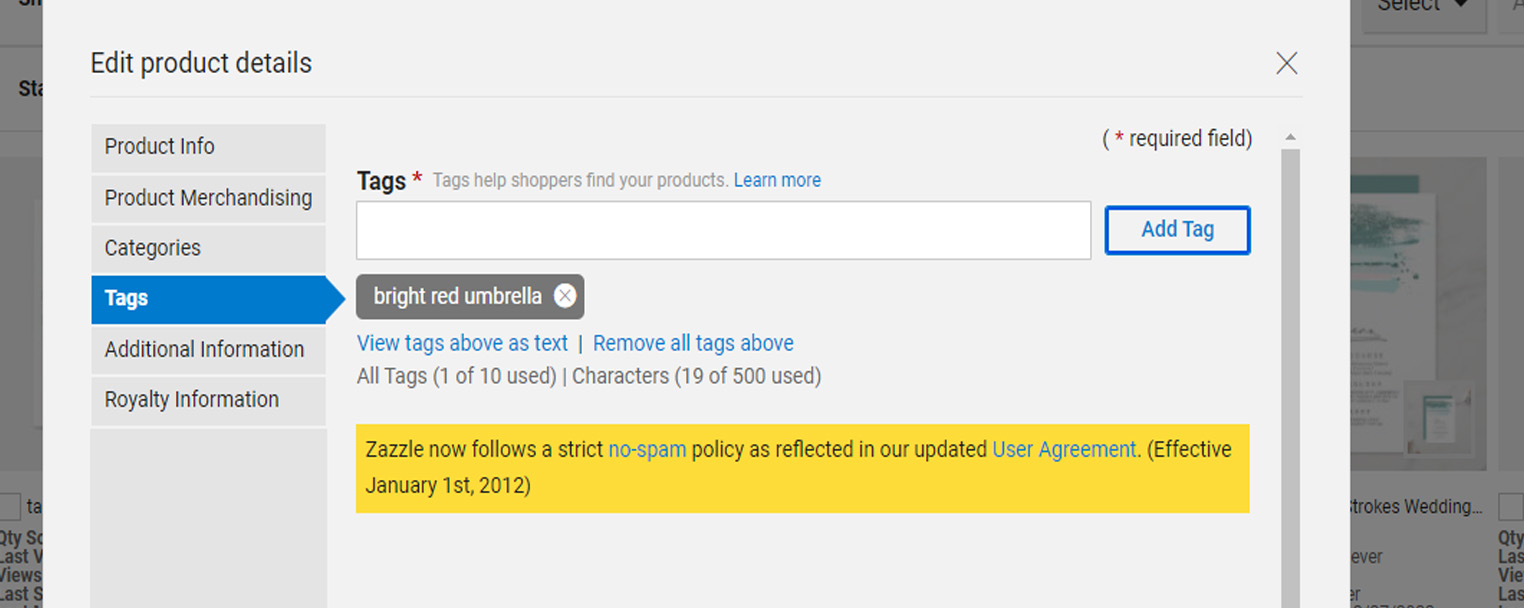Focus the tag text input field
Viewport: 1524px width, 608px height.
pyautogui.click(x=723, y=231)
